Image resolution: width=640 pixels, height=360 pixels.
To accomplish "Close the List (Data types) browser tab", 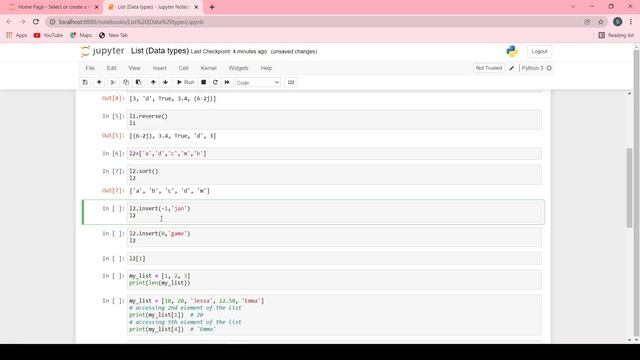I will [x=196, y=7].
